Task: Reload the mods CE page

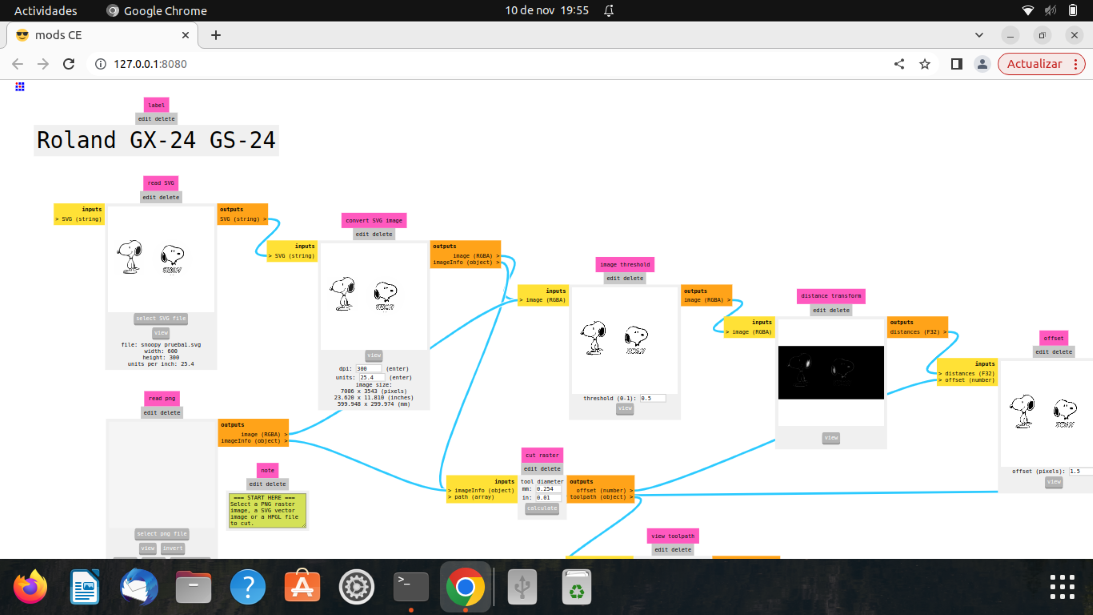Action: pos(68,63)
